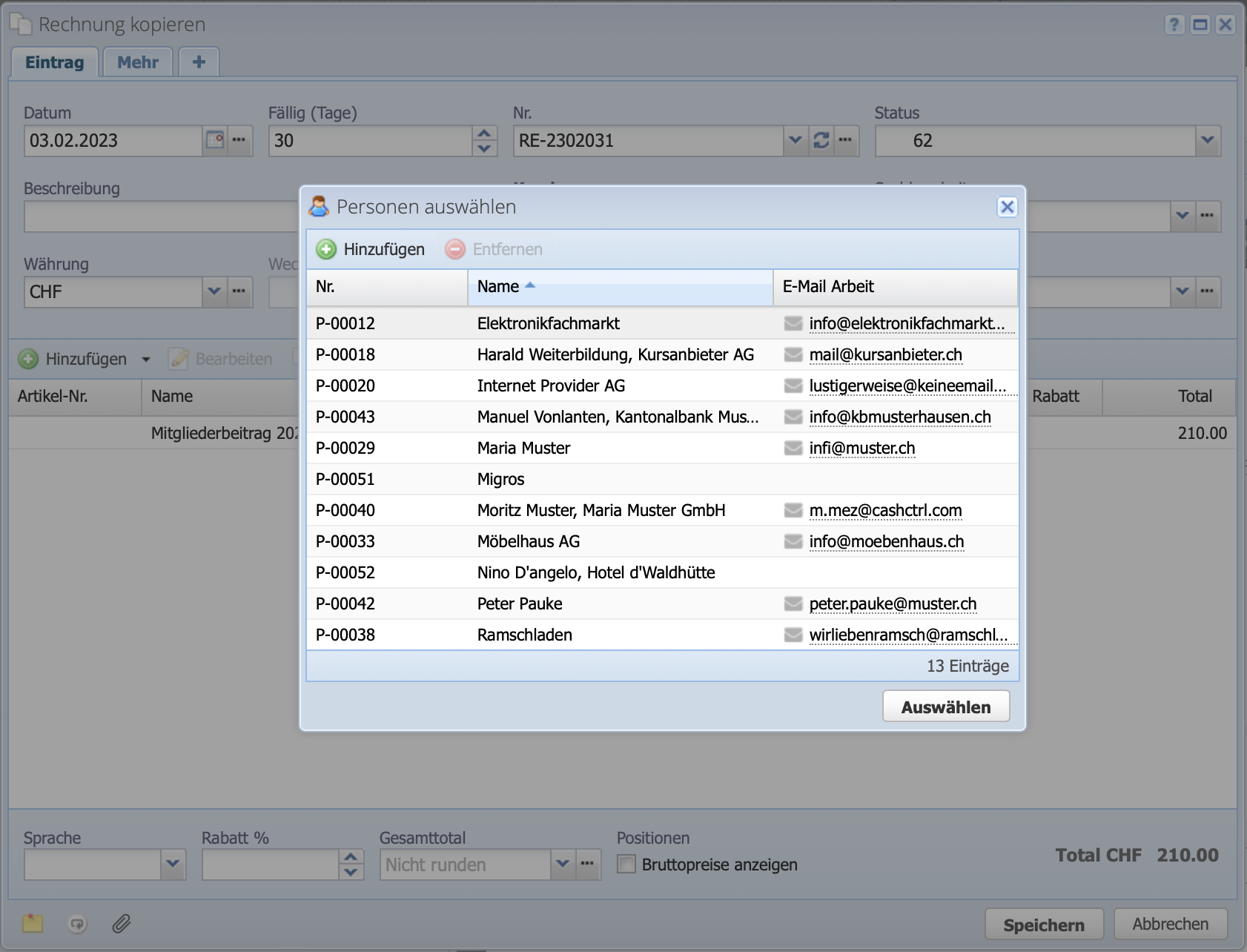
Task: Increase Fällig (Tage) with up arrow
Action: point(484,133)
